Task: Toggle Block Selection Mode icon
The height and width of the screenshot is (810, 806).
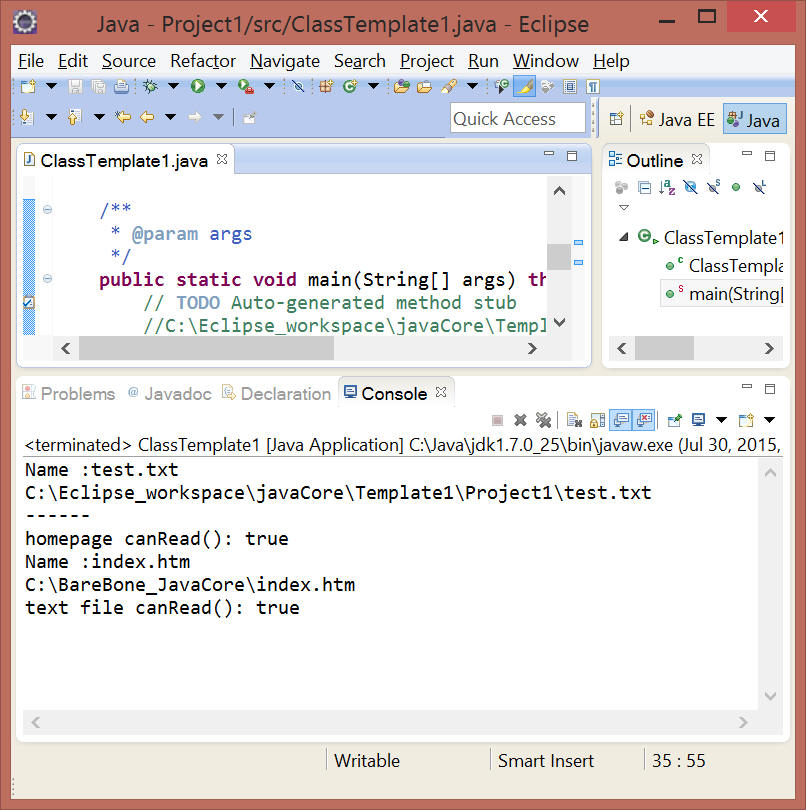Action: click(x=570, y=86)
